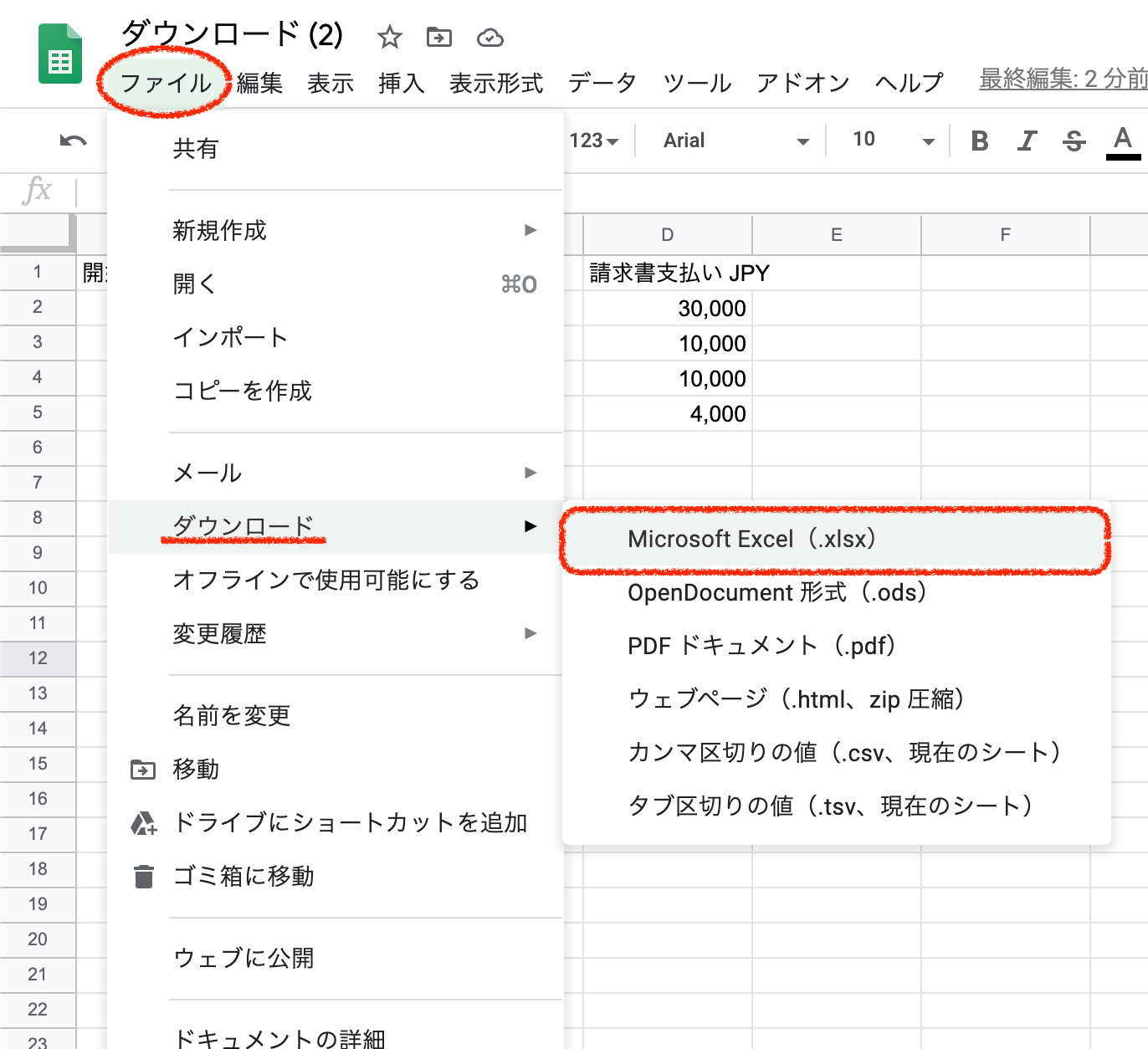Toggle italic formatting
The width and height of the screenshot is (1148, 1049).
(x=1027, y=141)
